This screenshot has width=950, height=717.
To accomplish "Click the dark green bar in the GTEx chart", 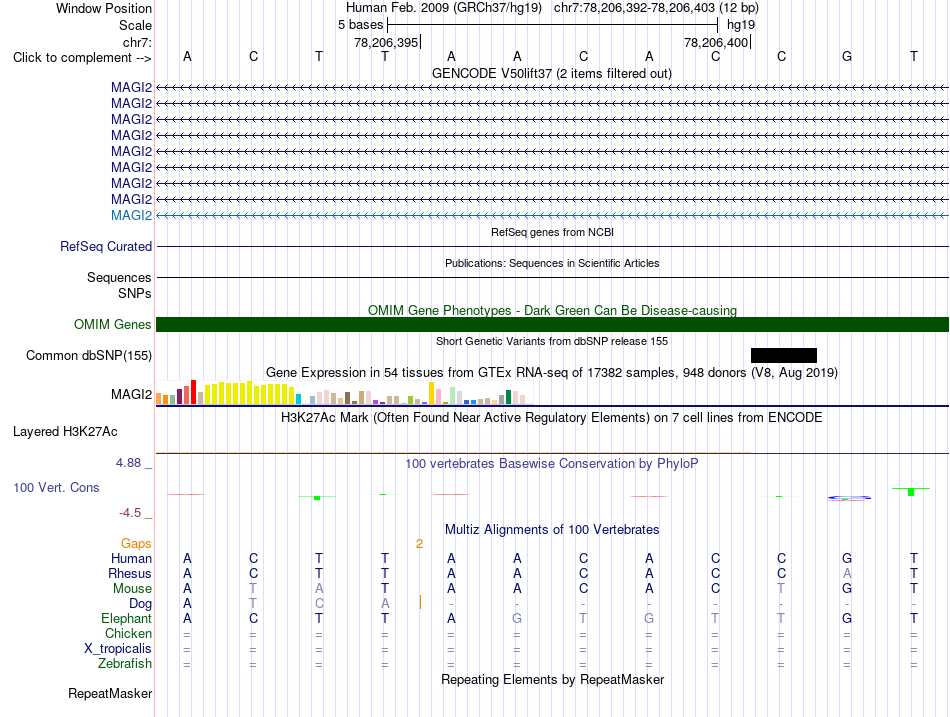I will 508,397.
